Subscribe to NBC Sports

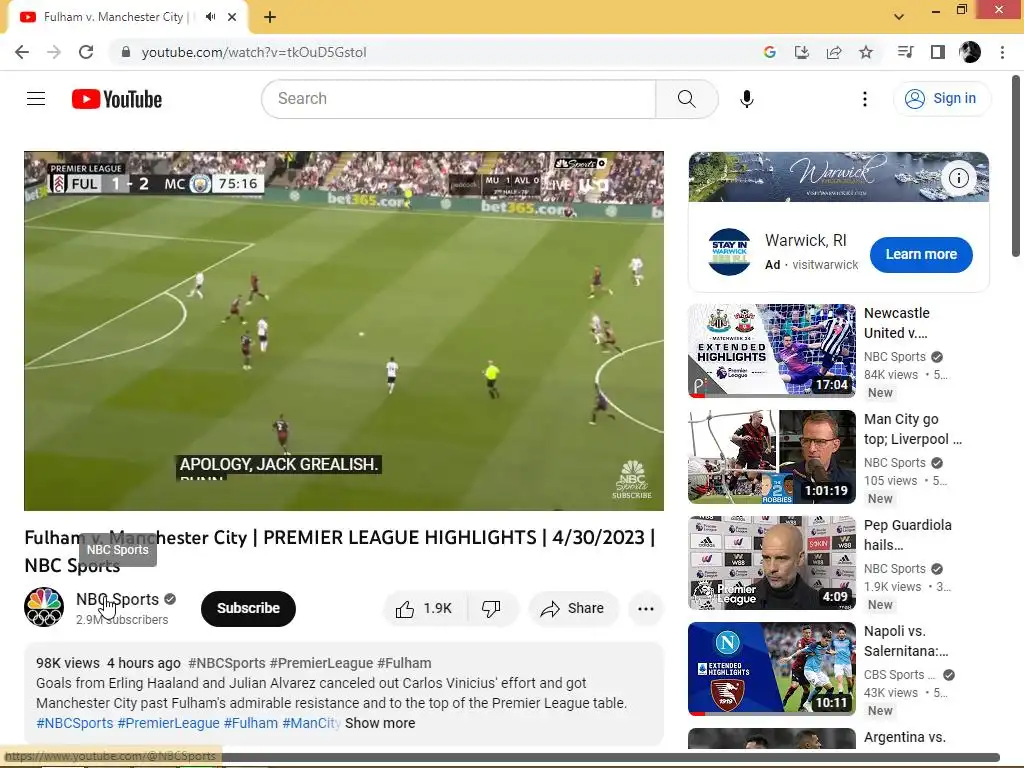(248, 609)
